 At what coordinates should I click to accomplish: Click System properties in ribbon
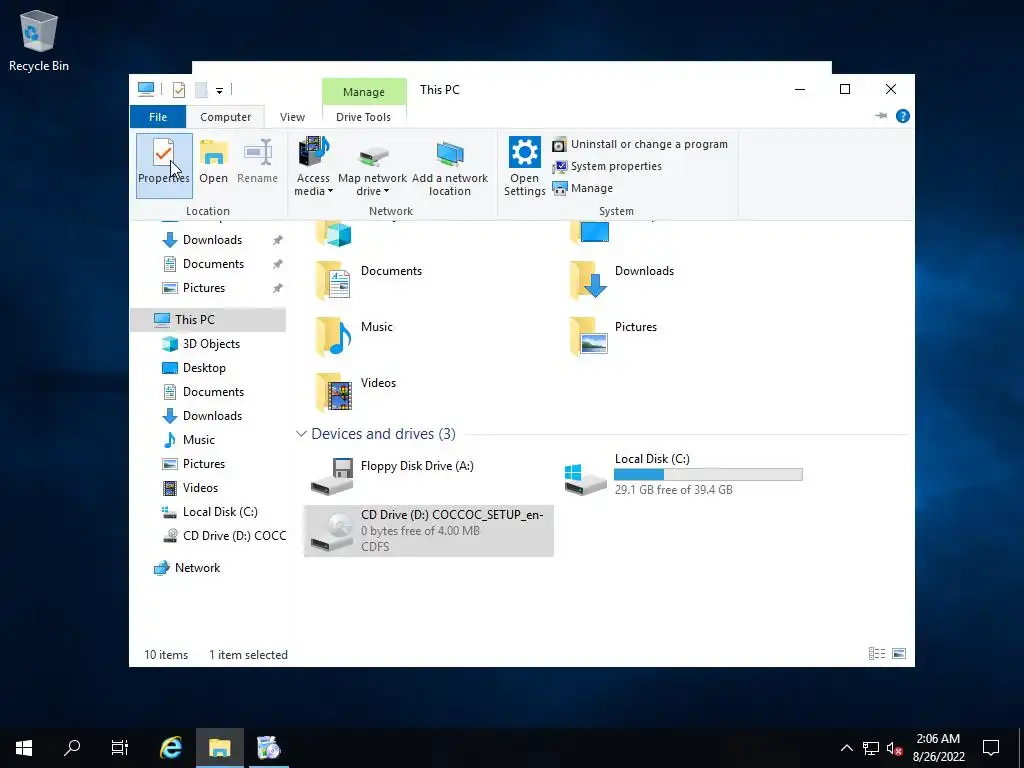[607, 167]
